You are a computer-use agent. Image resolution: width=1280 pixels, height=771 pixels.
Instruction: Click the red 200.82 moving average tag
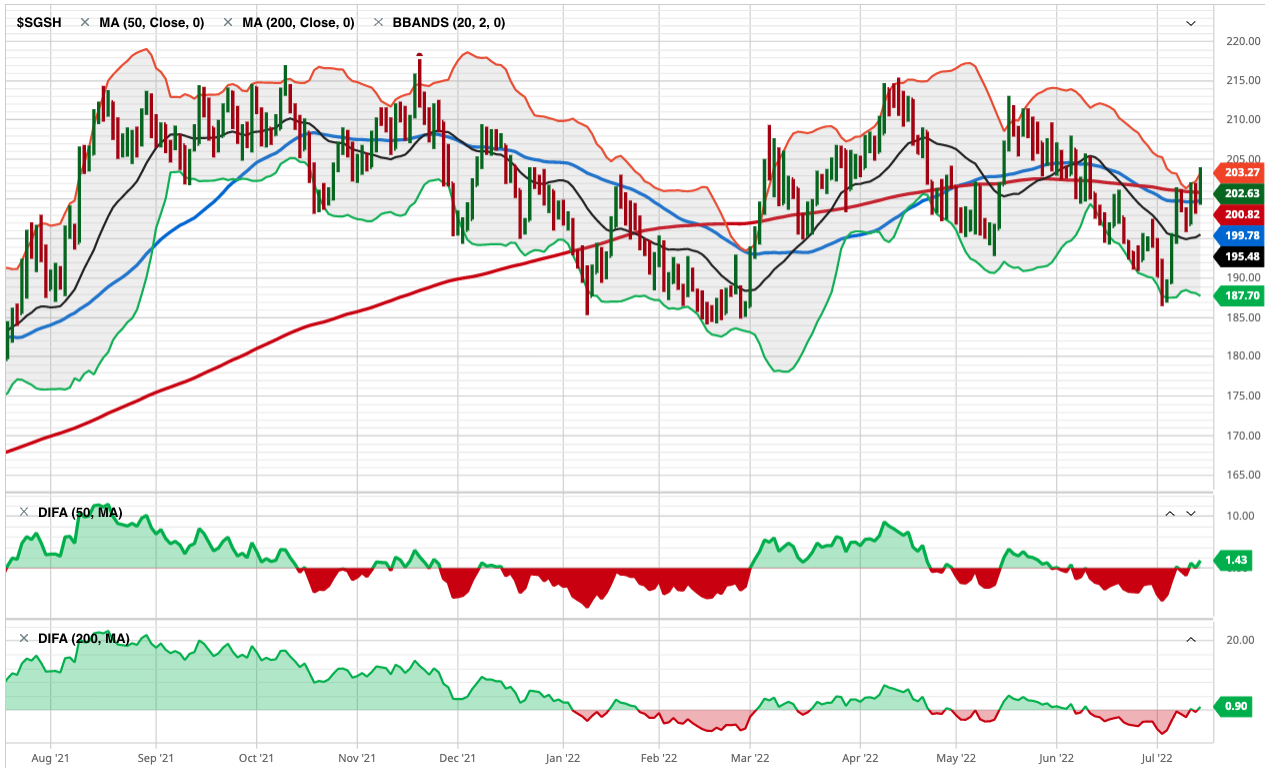pyautogui.click(x=1238, y=214)
